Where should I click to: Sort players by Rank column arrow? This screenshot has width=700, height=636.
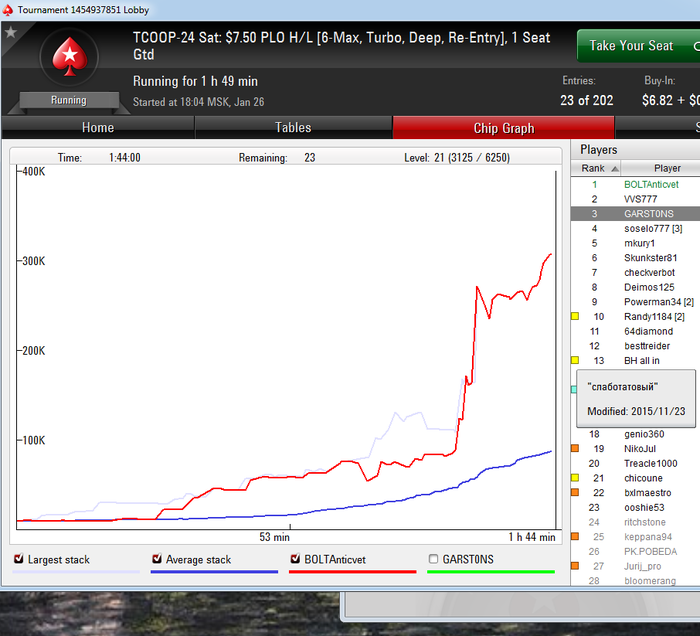615,169
